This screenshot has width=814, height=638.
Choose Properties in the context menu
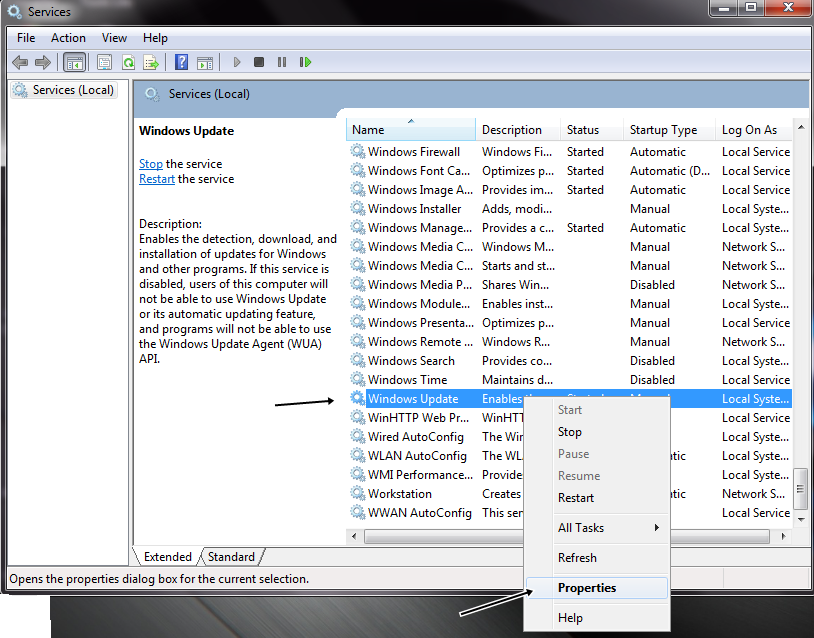click(x=597, y=588)
